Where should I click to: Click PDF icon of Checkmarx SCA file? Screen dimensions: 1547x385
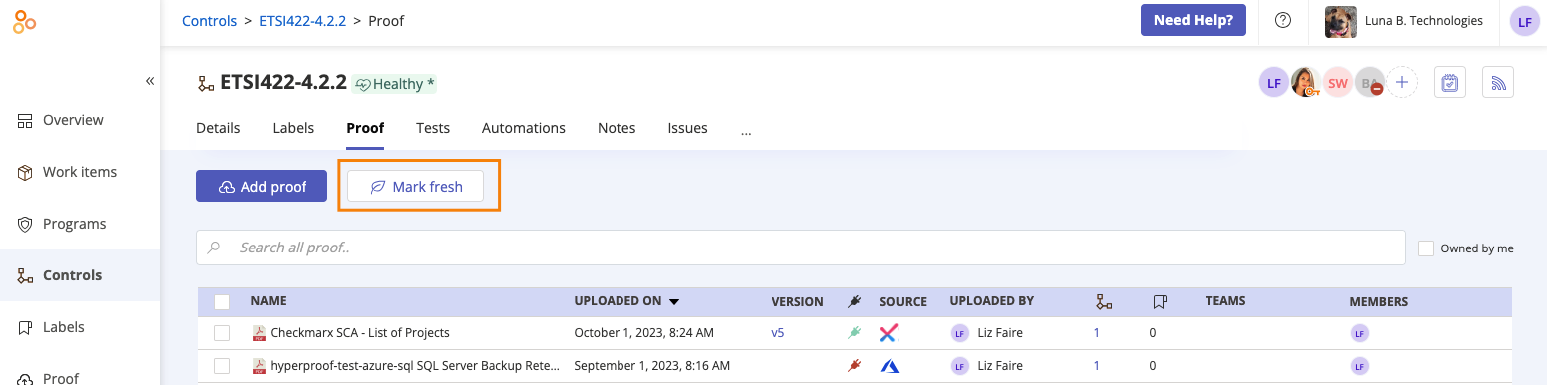click(x=259, y=333)
